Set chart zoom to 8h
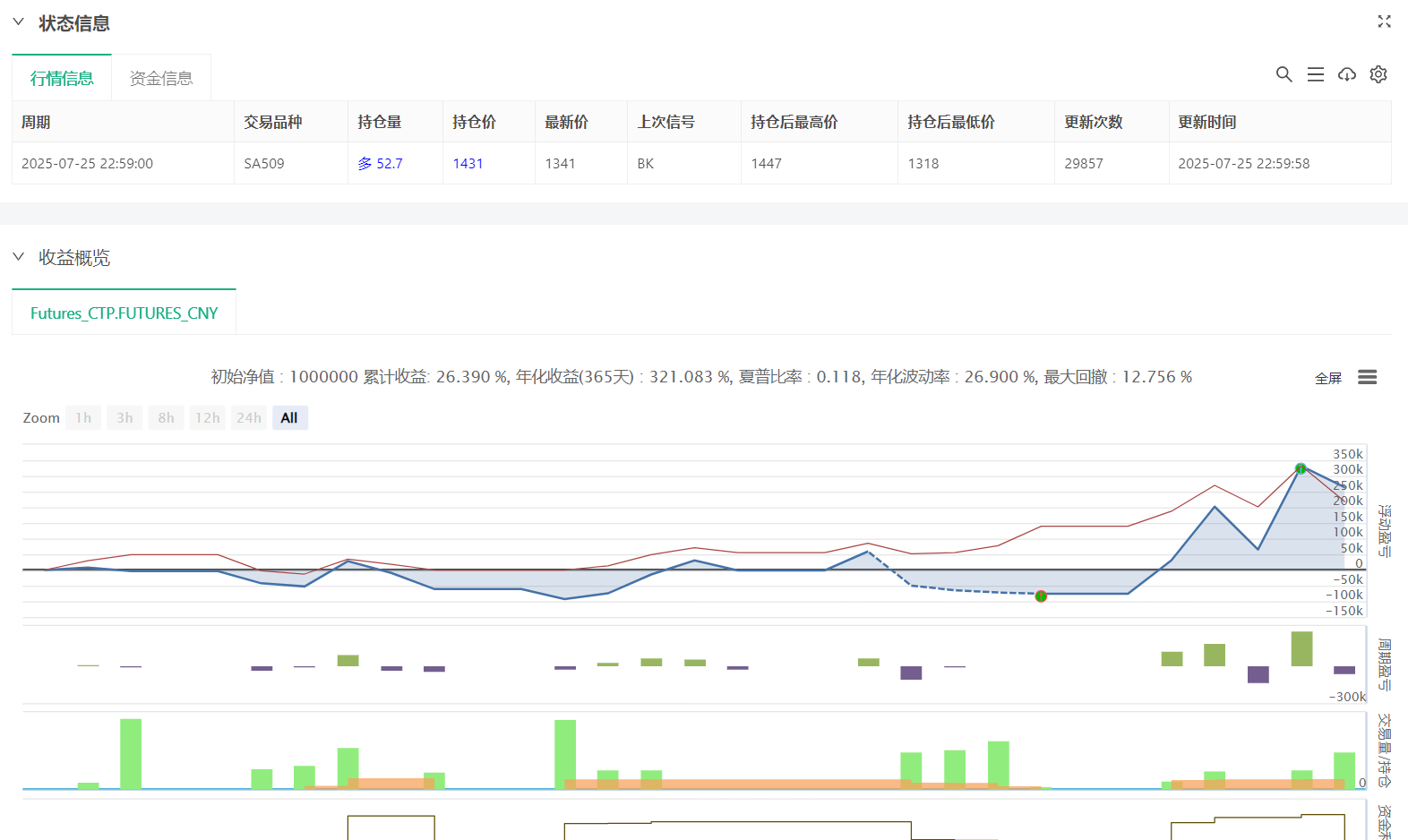This screenshot has width=1408, height=840. pos(166,417)
